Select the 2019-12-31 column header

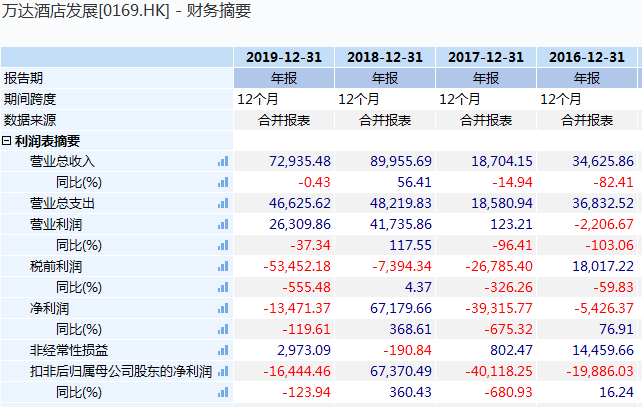[284, 57]
